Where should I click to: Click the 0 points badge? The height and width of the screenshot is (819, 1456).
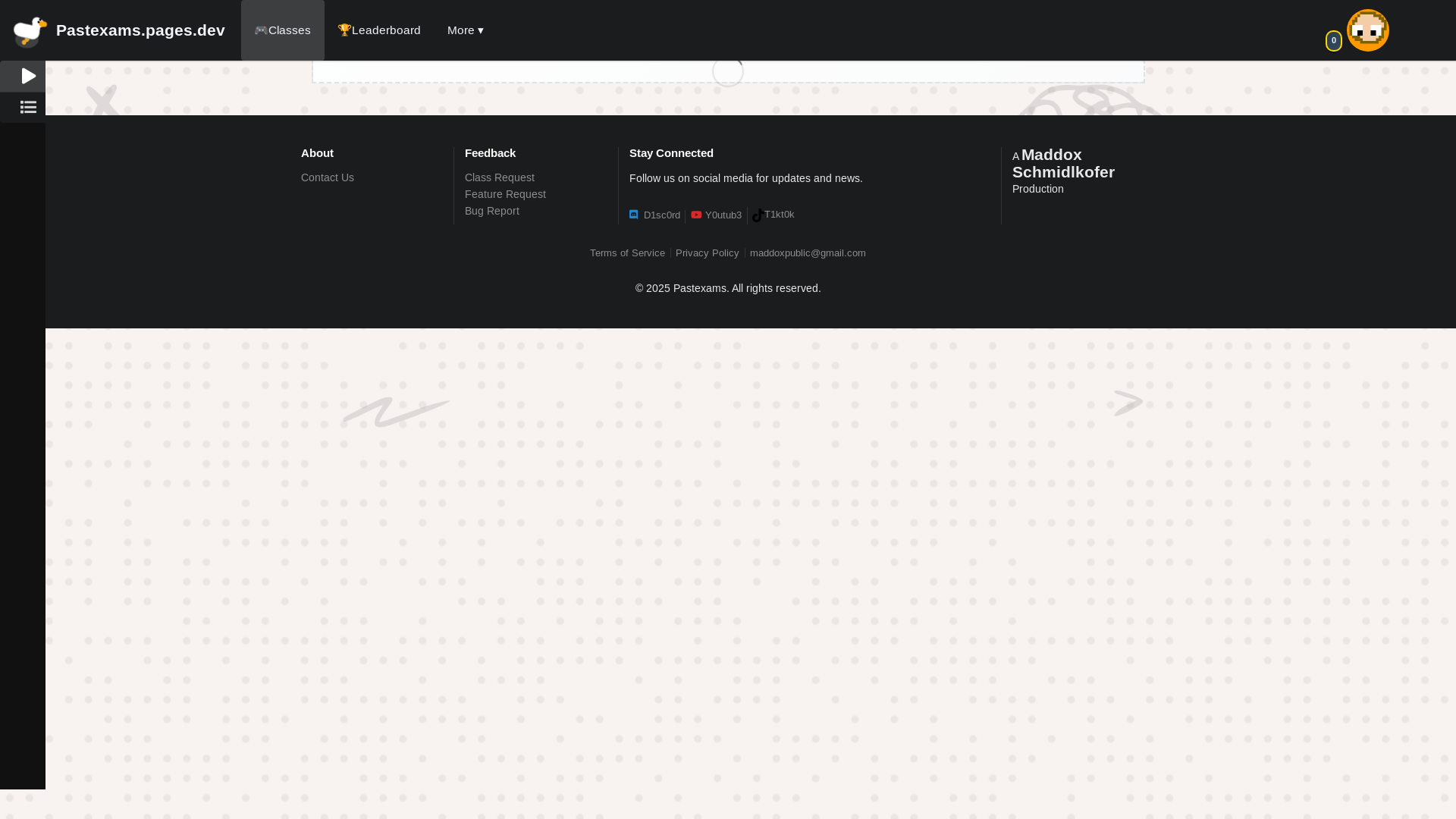click(1334, 41)
